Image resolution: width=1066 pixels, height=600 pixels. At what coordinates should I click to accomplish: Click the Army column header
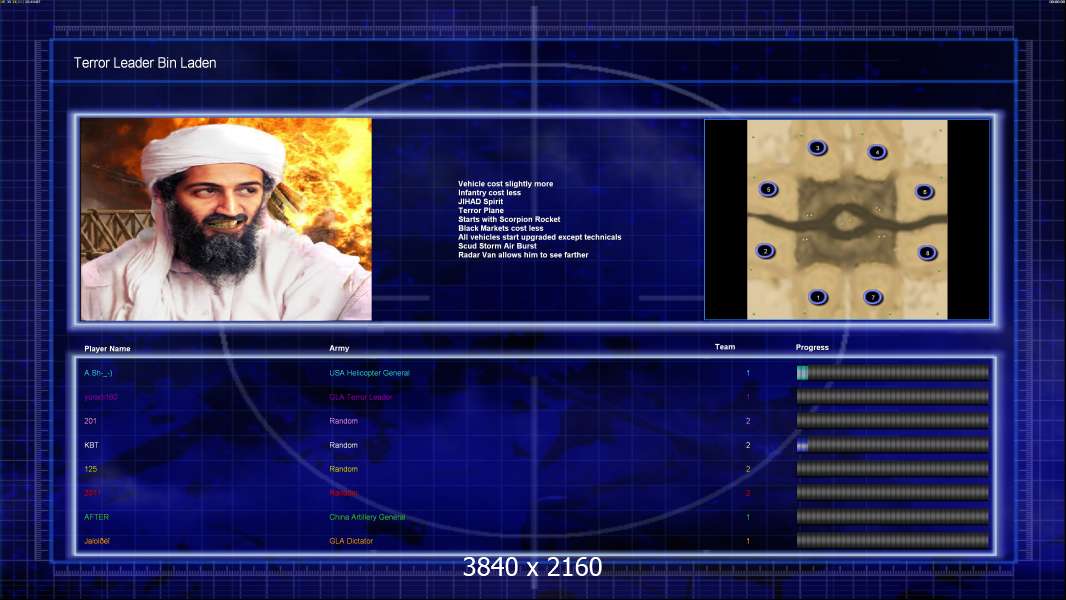coord(339,348)
